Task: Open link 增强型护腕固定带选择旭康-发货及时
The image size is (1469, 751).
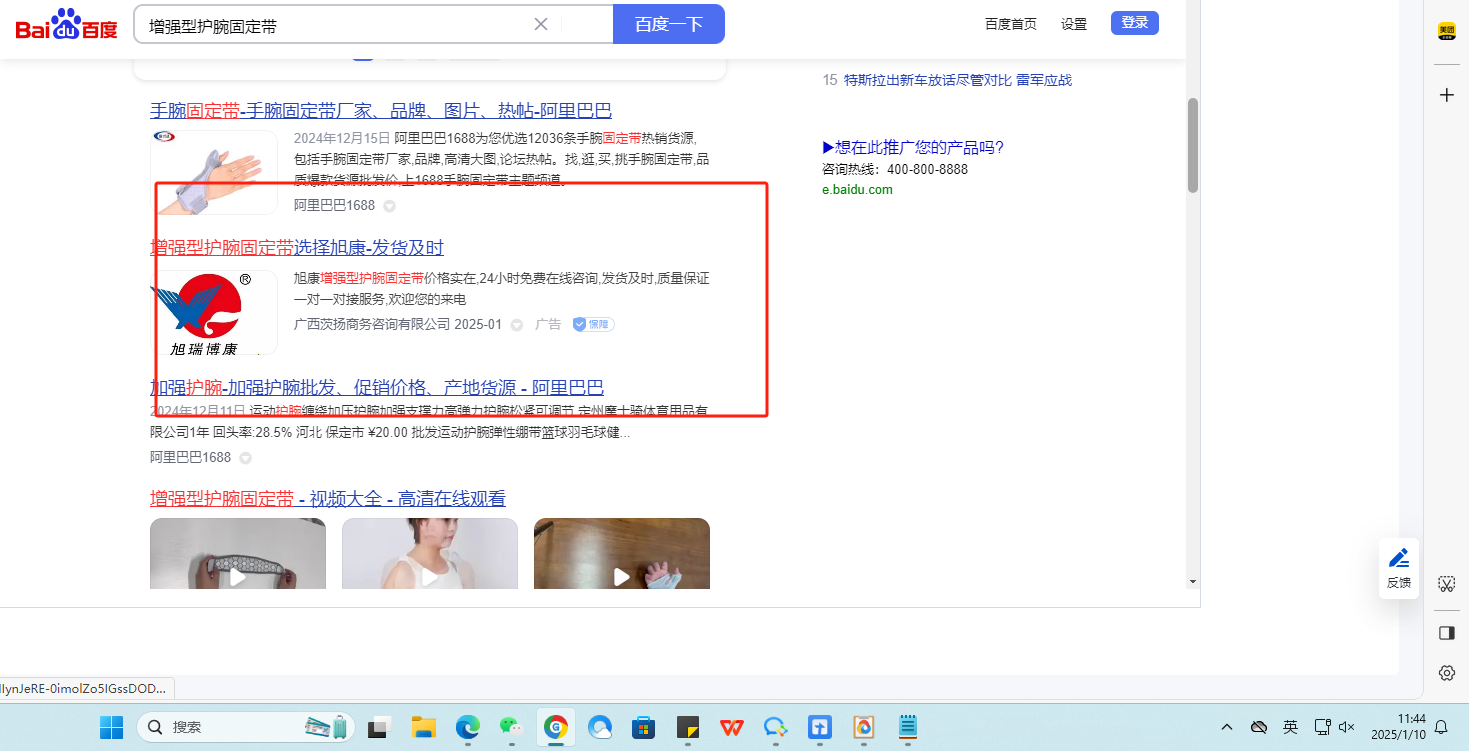Action: click(x=297, y=248)
